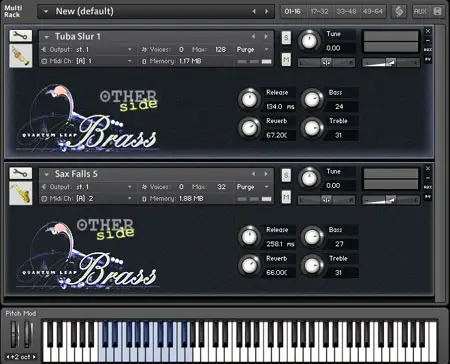
Task: Click the Tuba Slur 1 volume slider
Action: pyautogui.click(x=391, y=62)
